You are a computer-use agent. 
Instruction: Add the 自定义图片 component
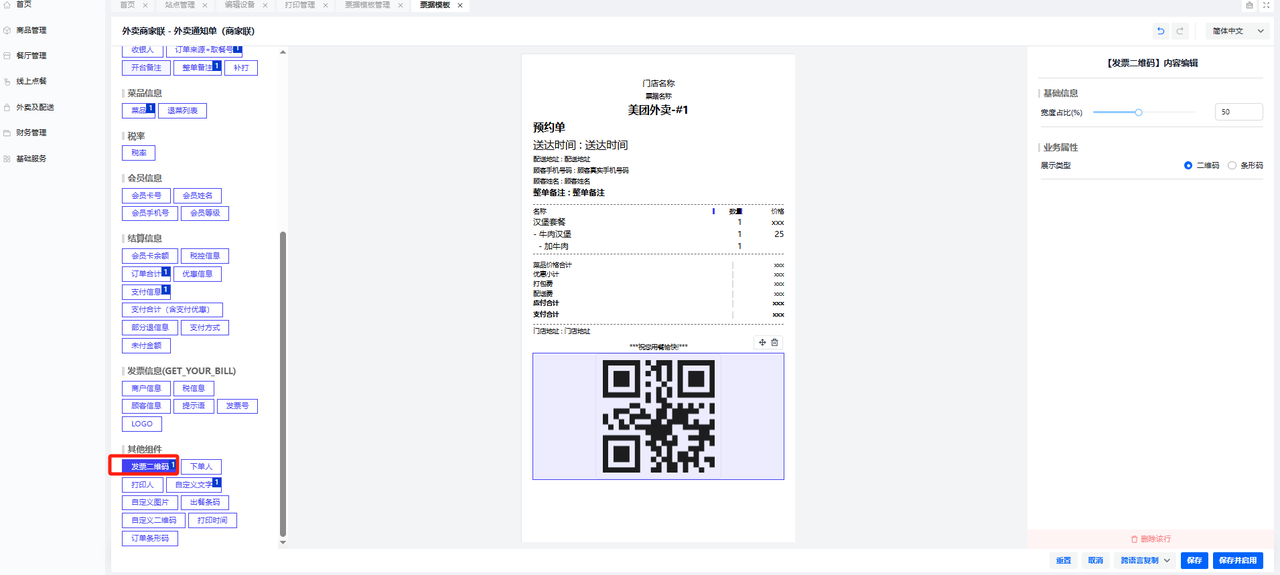(x=149, y=502)
